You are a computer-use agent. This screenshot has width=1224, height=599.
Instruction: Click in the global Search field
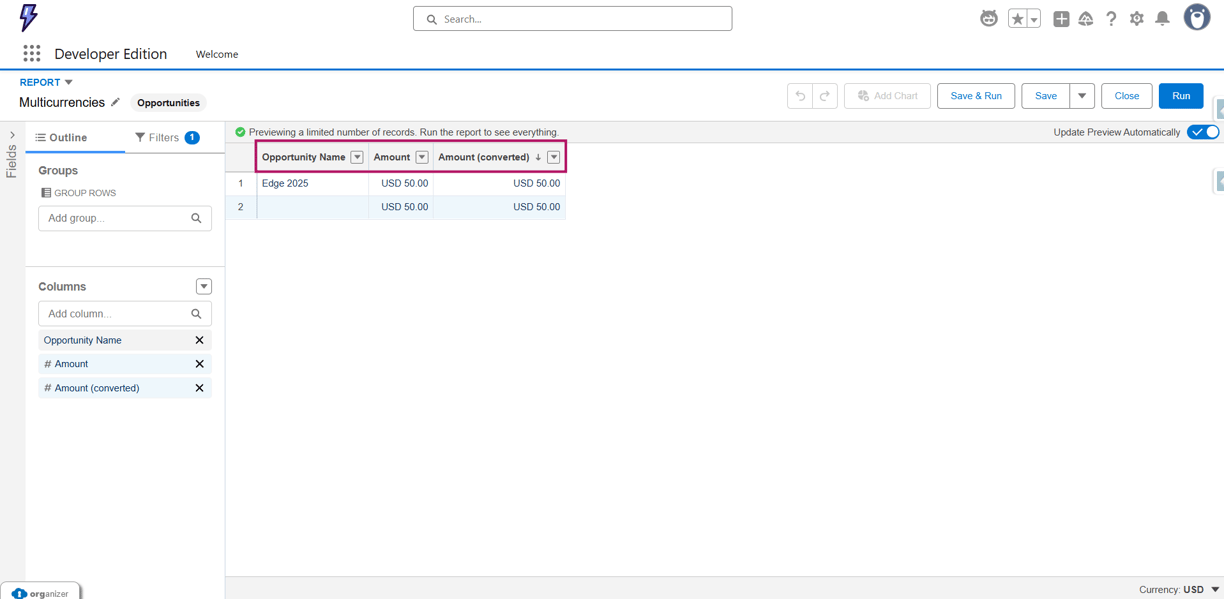pos(572,18)
